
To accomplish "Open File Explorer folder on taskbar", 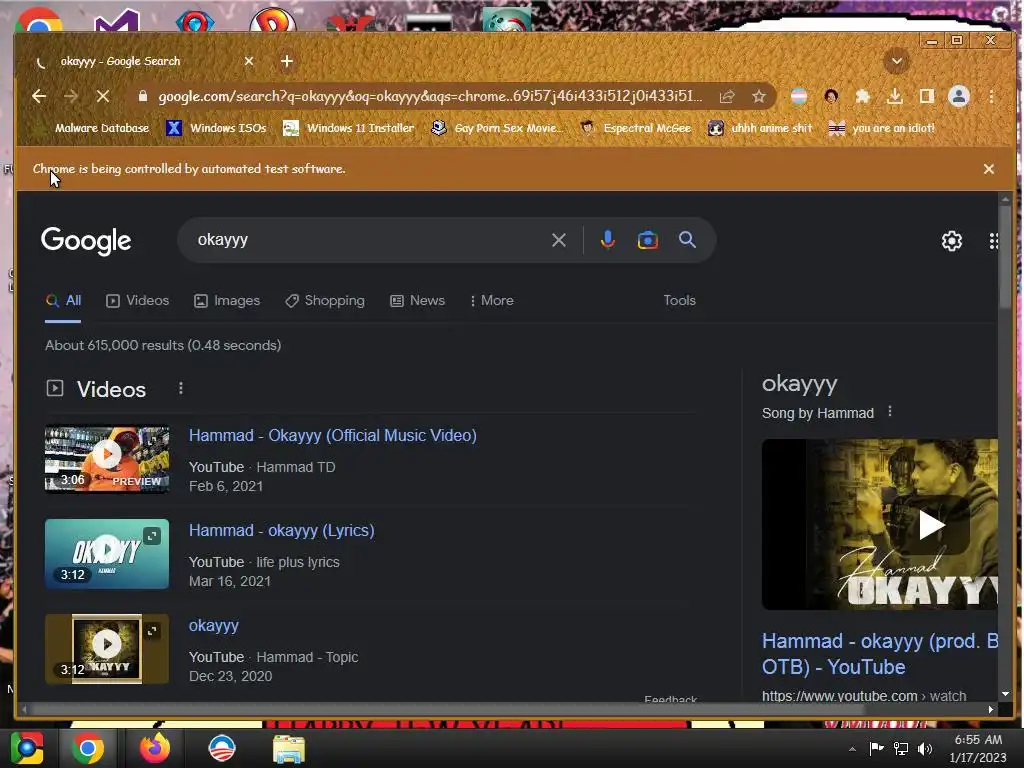I will [x=288, y=748].
